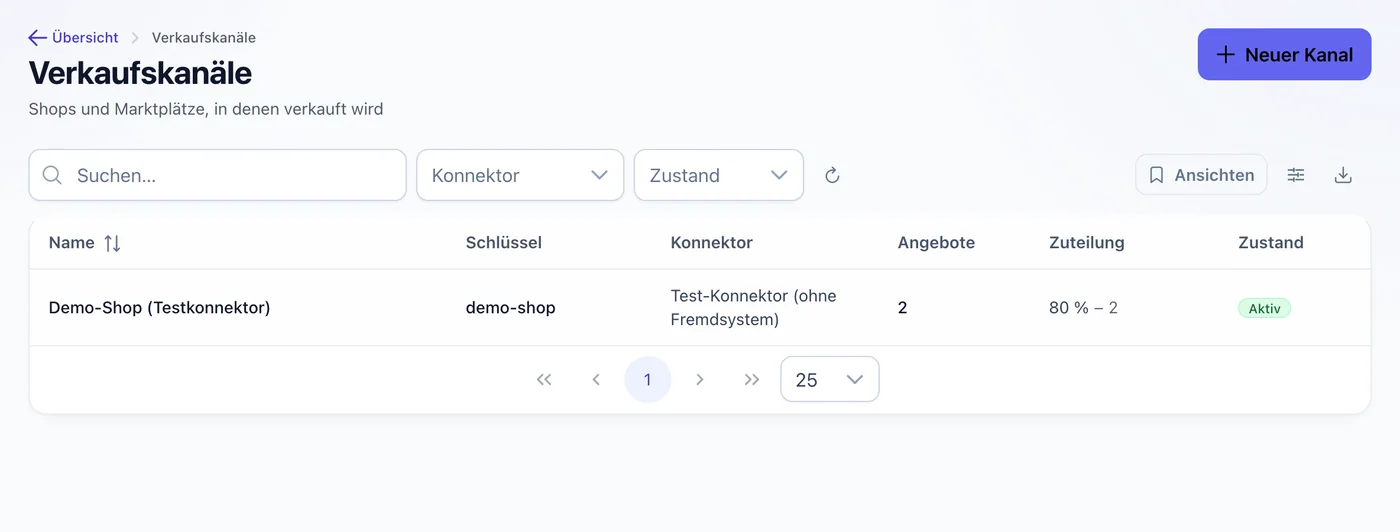Screen dimensions: 1400x532
Task: Toggle the Name column sort arrows
Action: pos(112,243)
